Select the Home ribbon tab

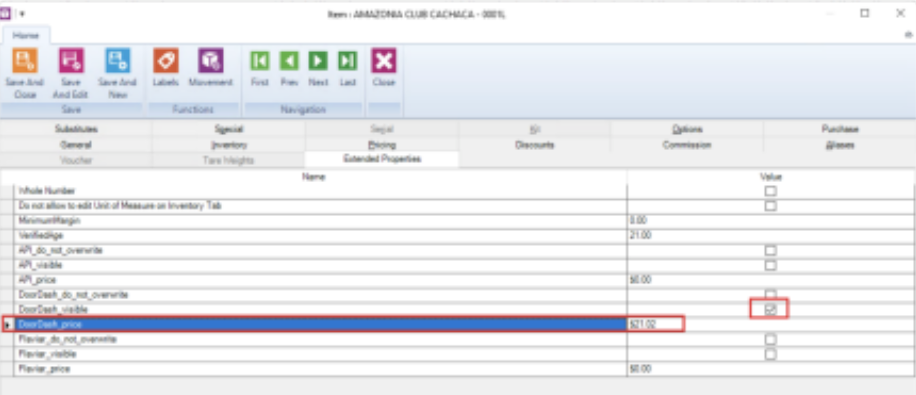[x=26, y=35]
